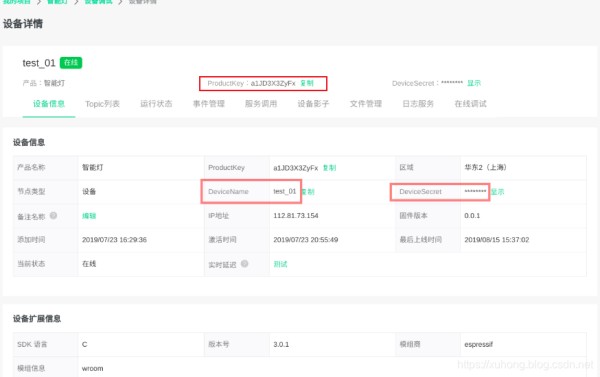Click the IP address 112.81.73.154

[x=296, y=216]
